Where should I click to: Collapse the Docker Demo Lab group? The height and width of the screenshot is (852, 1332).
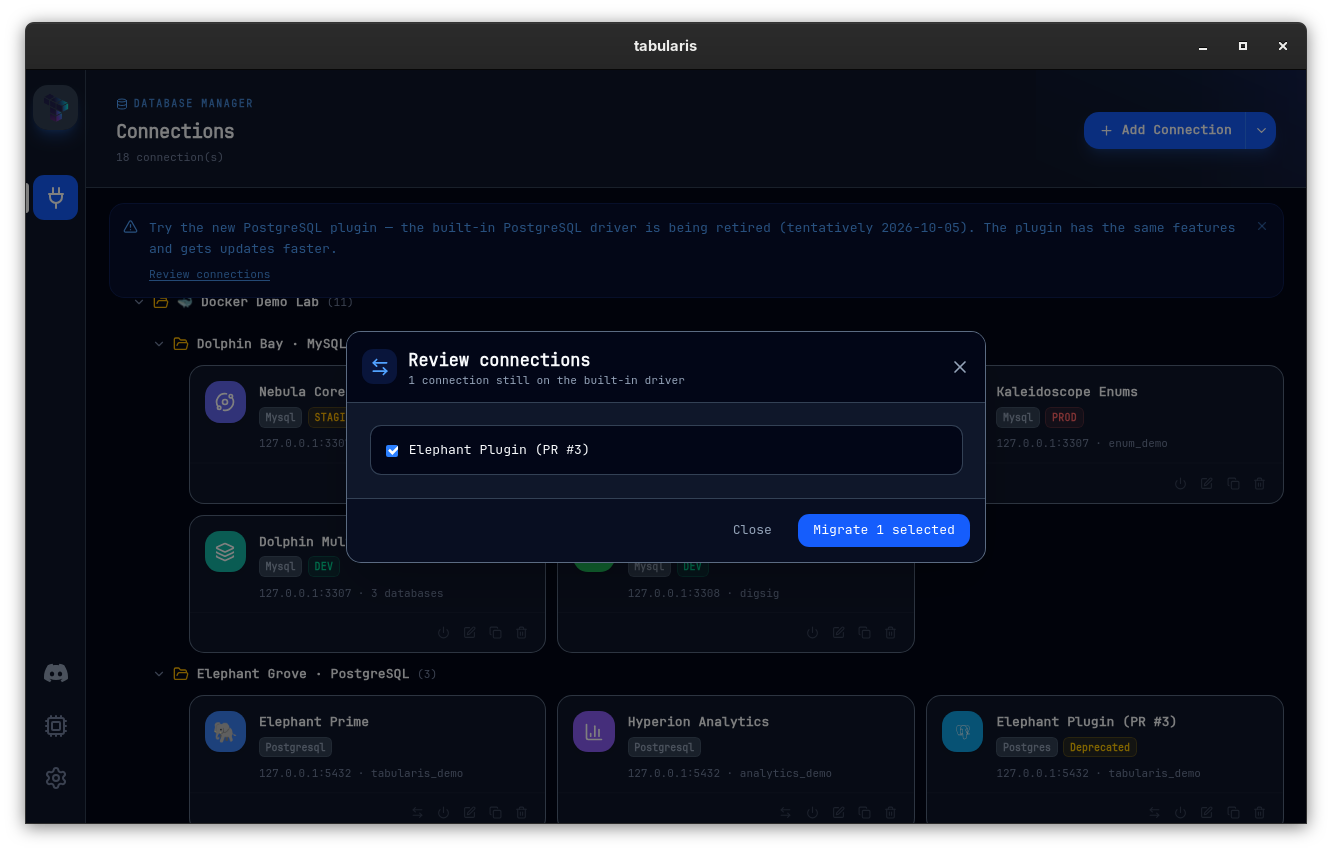(x=139, y=302)
